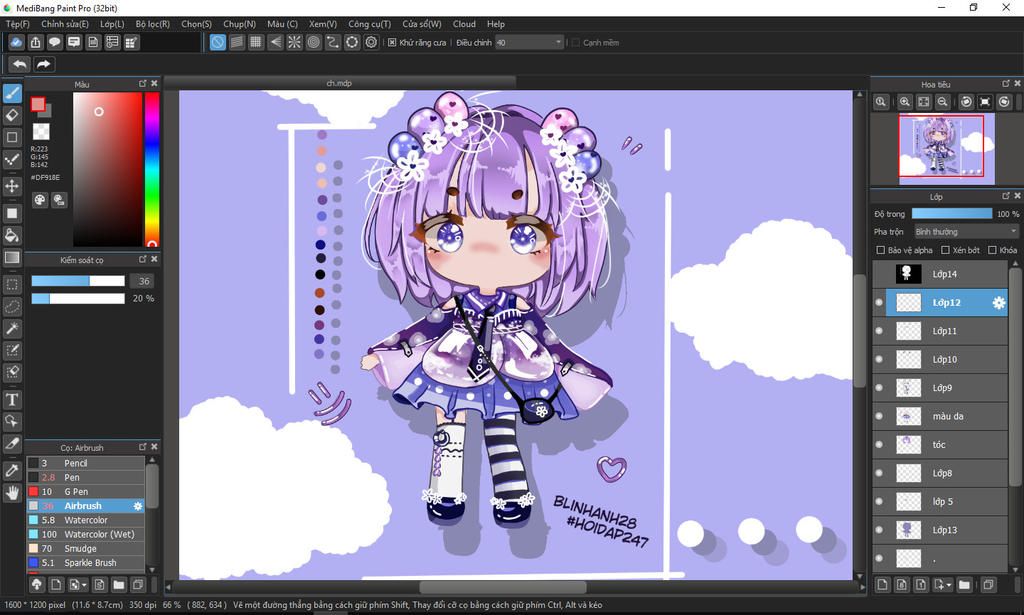This screenshot has width=1024, height=615.
Task: Enable the radial snap guide
Action: tap(295, 42)
